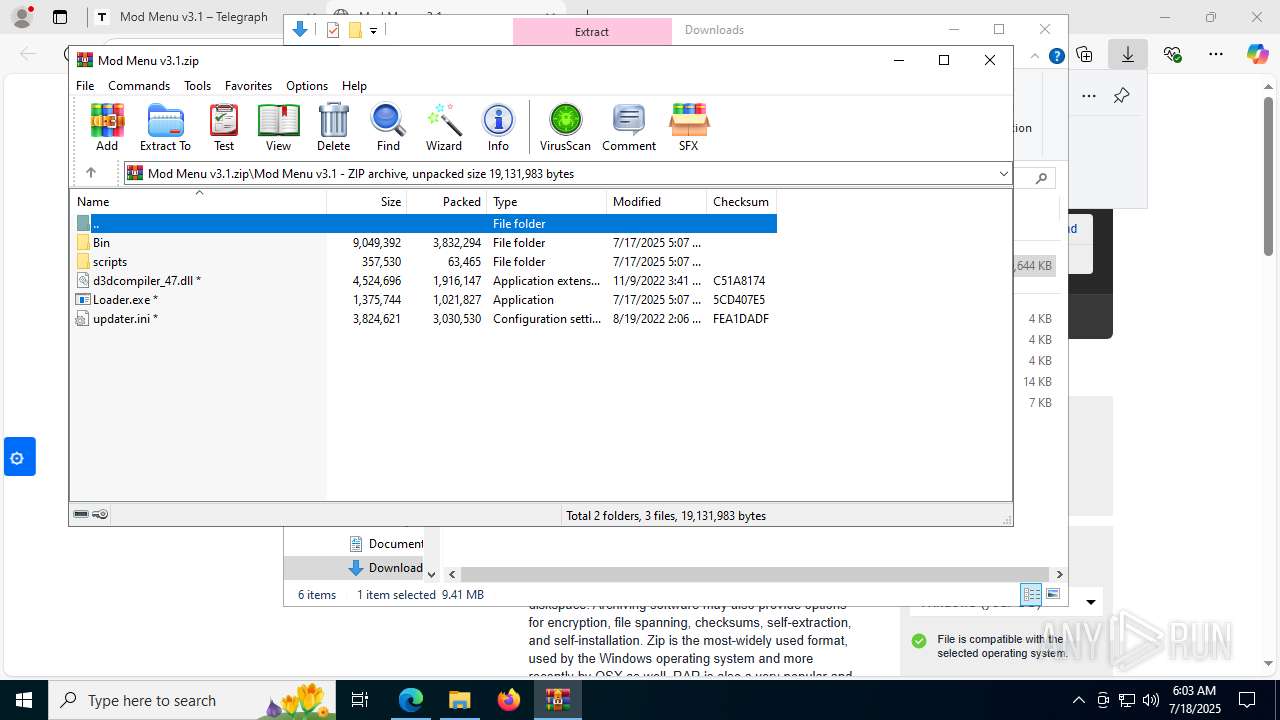Open the File menu
This screenshot has width=1280, height=720.
click(85, 86)
